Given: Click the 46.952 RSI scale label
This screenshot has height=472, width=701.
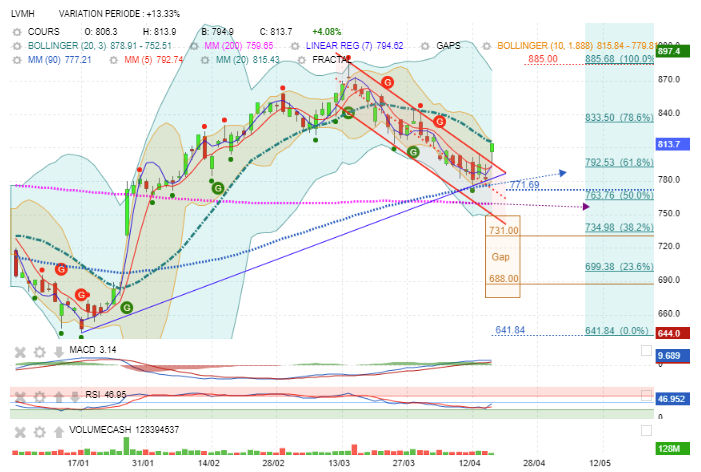Looking at the screenshot, I should click(x=673, y=399).
